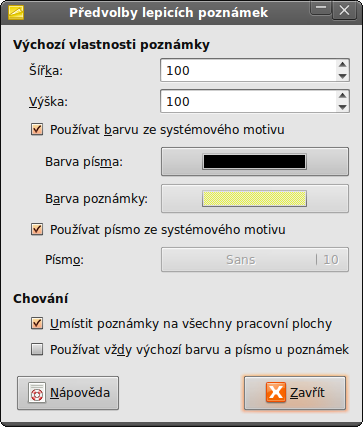Screen dimensions: 363x427
Task: Click inside the Výška input field
Action: pos(248,101)
